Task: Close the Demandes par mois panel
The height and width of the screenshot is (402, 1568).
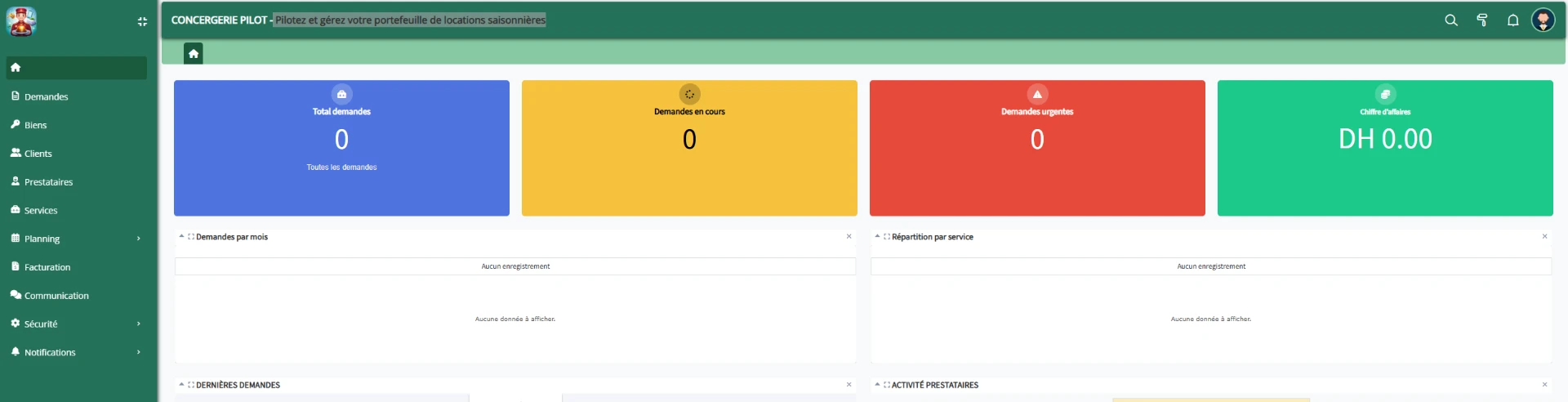Action: [x=849, y=236]
